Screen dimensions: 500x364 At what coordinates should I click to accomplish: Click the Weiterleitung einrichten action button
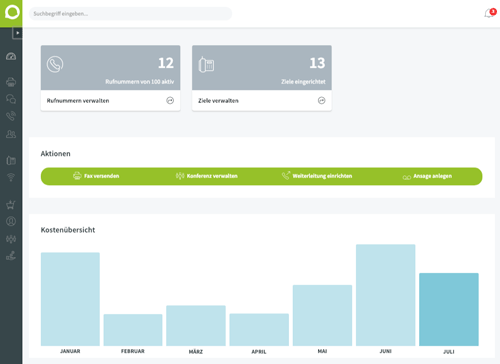click(x=317, y=176)
